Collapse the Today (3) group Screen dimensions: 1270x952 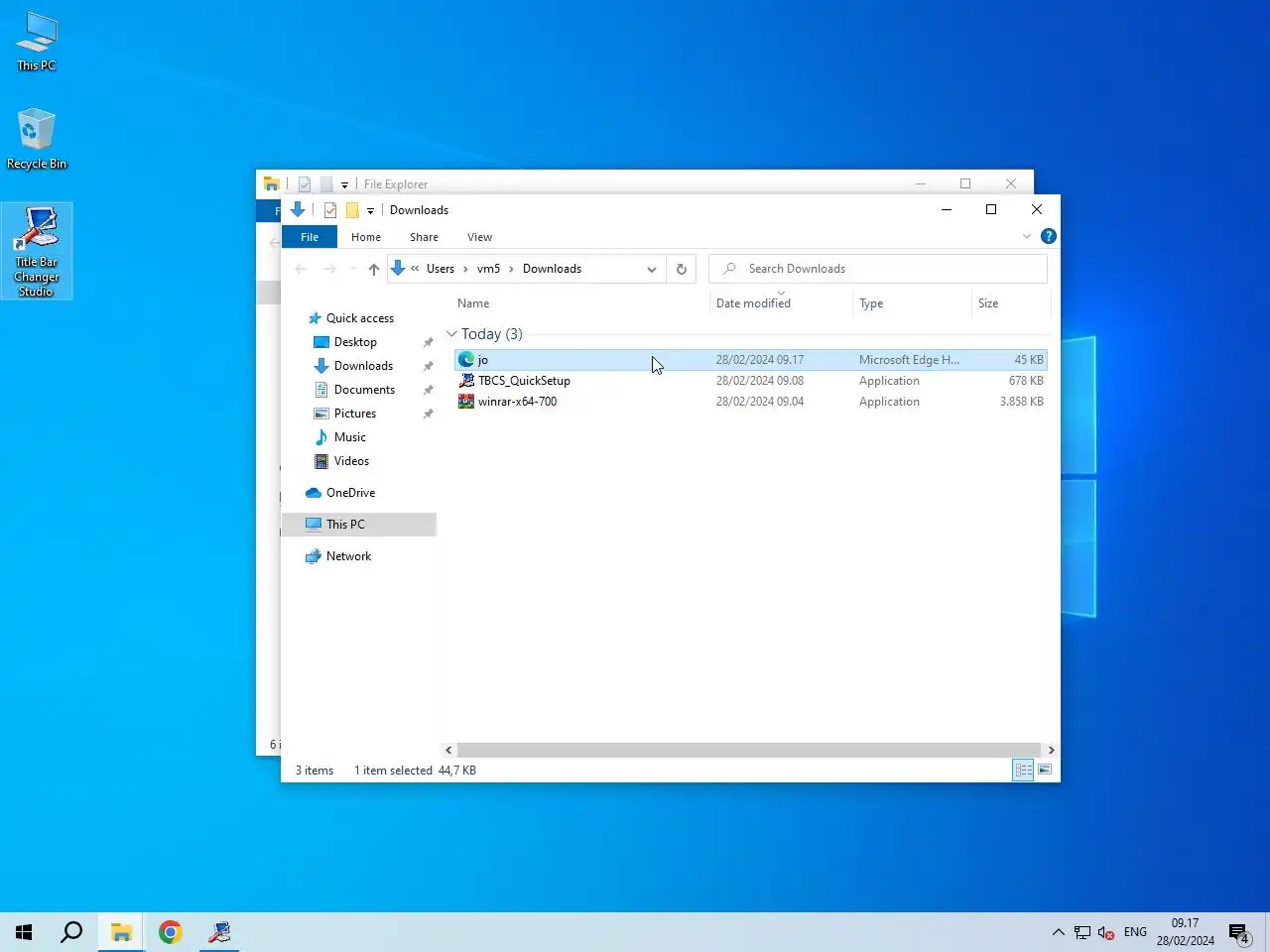(x=451, y=334)
